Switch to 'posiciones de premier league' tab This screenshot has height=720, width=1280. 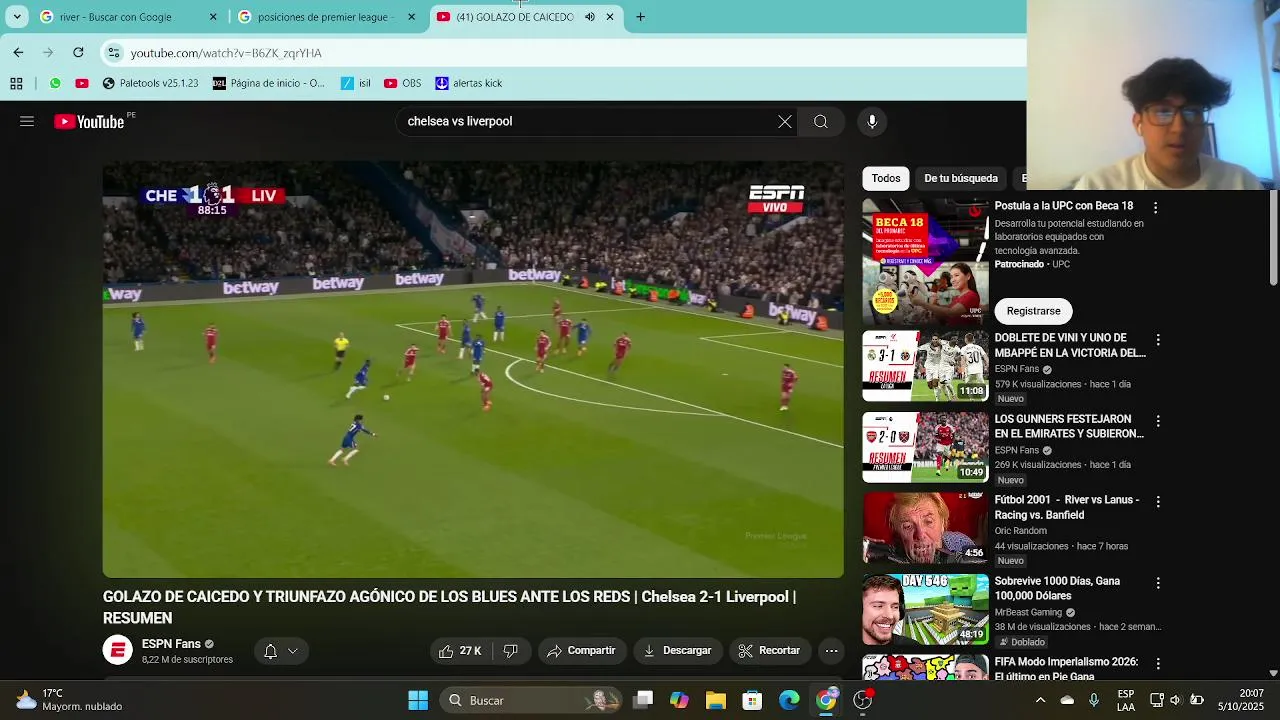pyautogui.click(x=325, y=17)
